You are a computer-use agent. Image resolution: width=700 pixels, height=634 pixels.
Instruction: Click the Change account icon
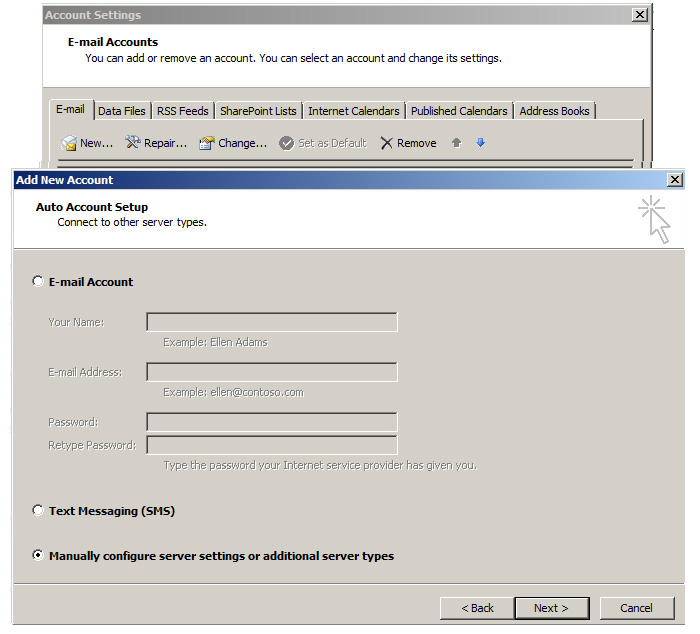[x=207, y=143]
